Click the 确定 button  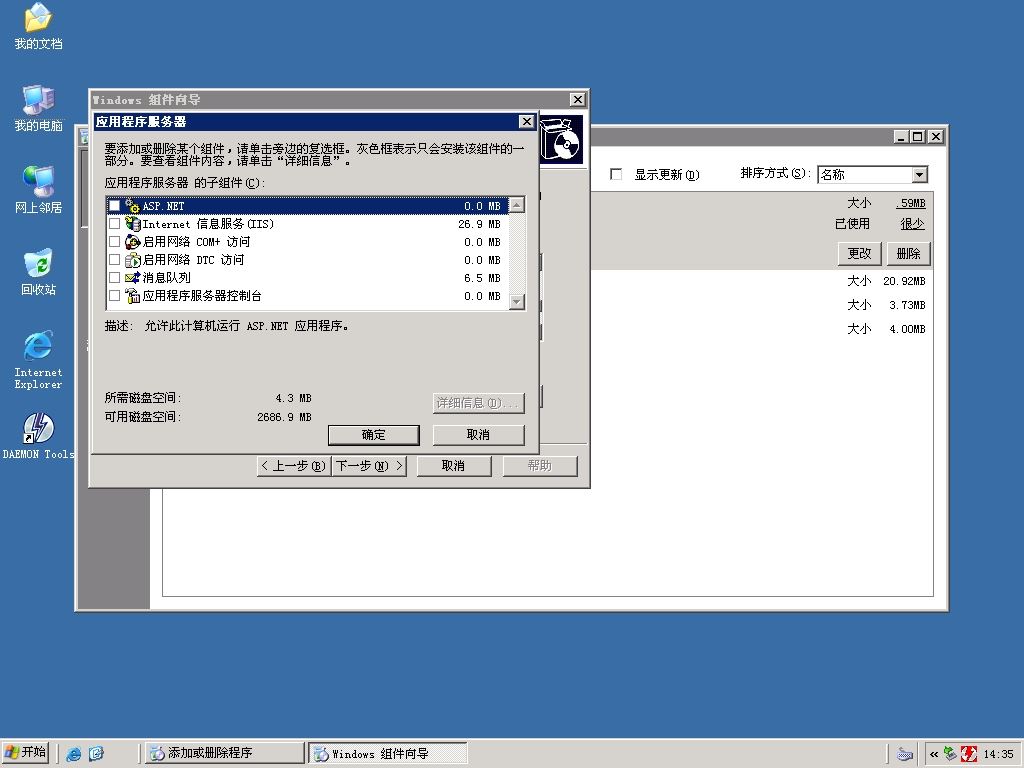[374, 435]
